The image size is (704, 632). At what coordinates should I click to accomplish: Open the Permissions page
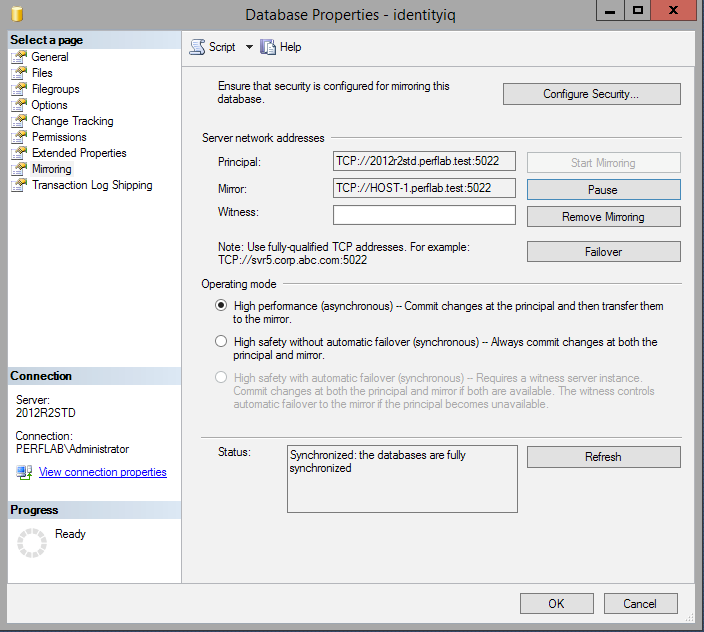59,137
